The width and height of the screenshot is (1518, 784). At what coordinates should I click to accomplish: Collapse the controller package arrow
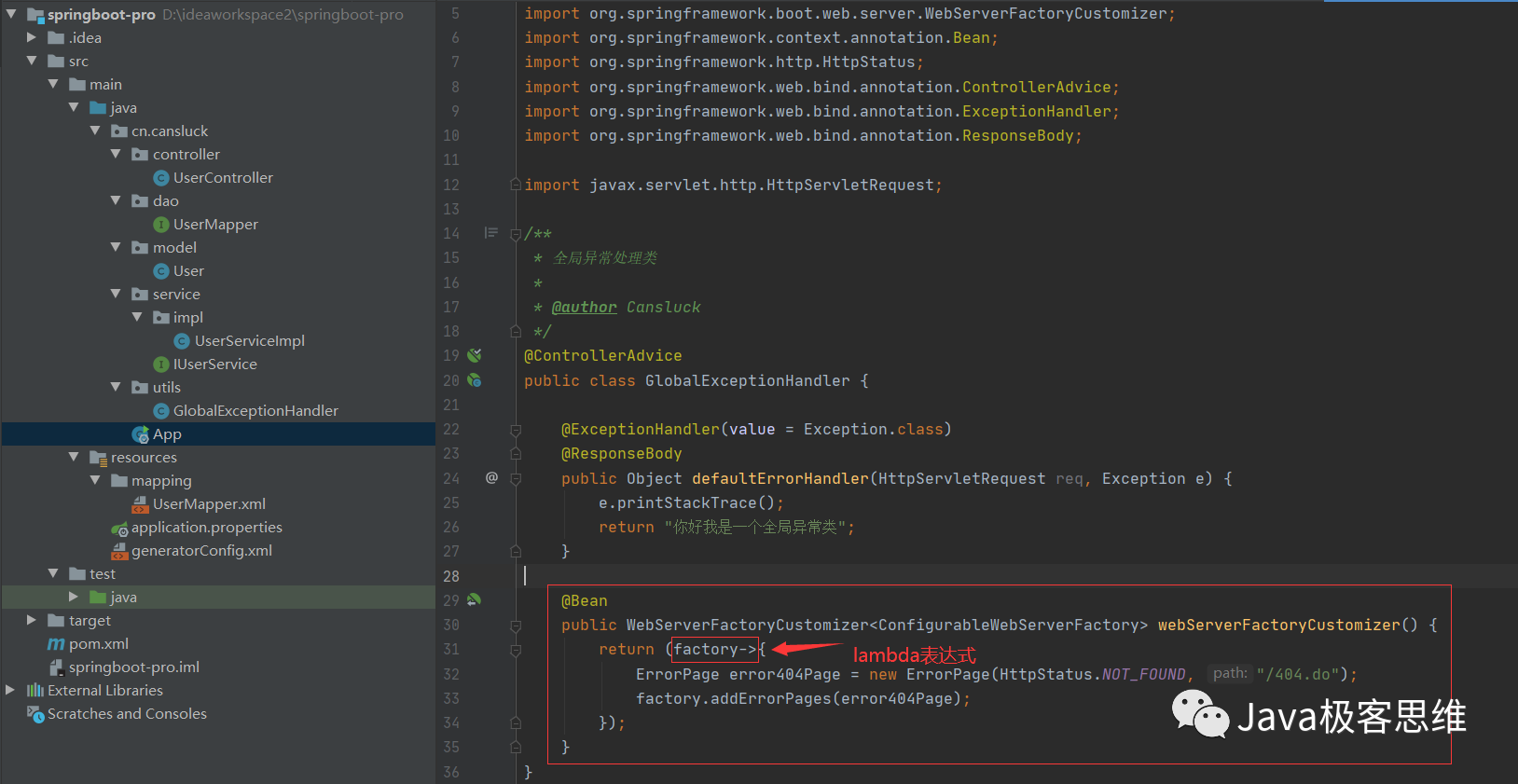(x=116, y=154)
